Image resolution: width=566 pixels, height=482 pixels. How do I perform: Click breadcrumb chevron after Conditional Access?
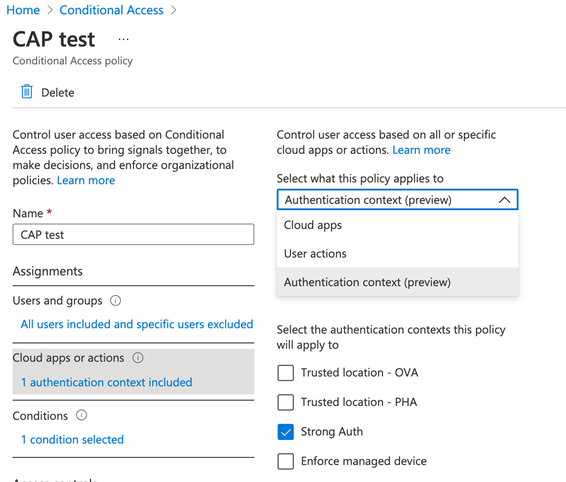(174, 10)
